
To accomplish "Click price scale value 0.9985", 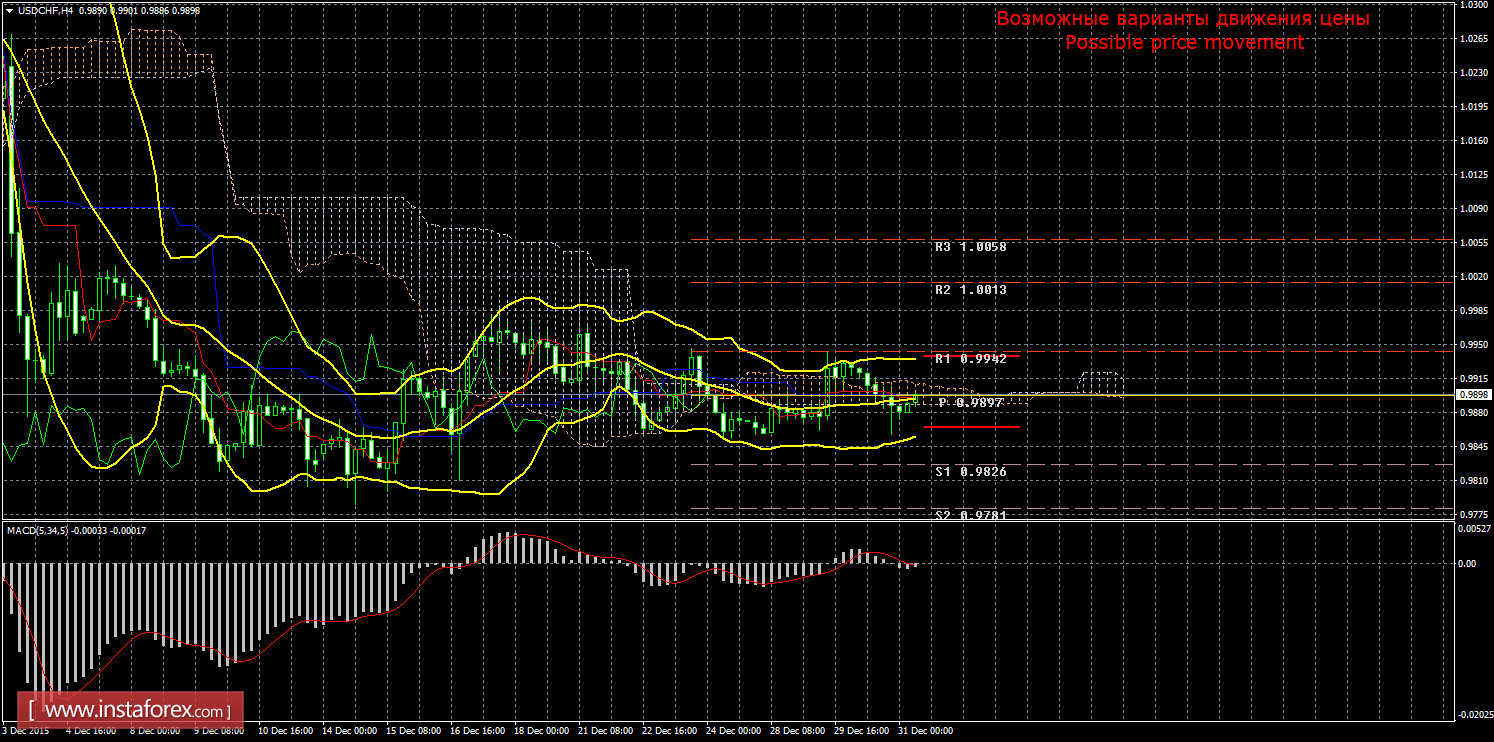I will 1474,310.
